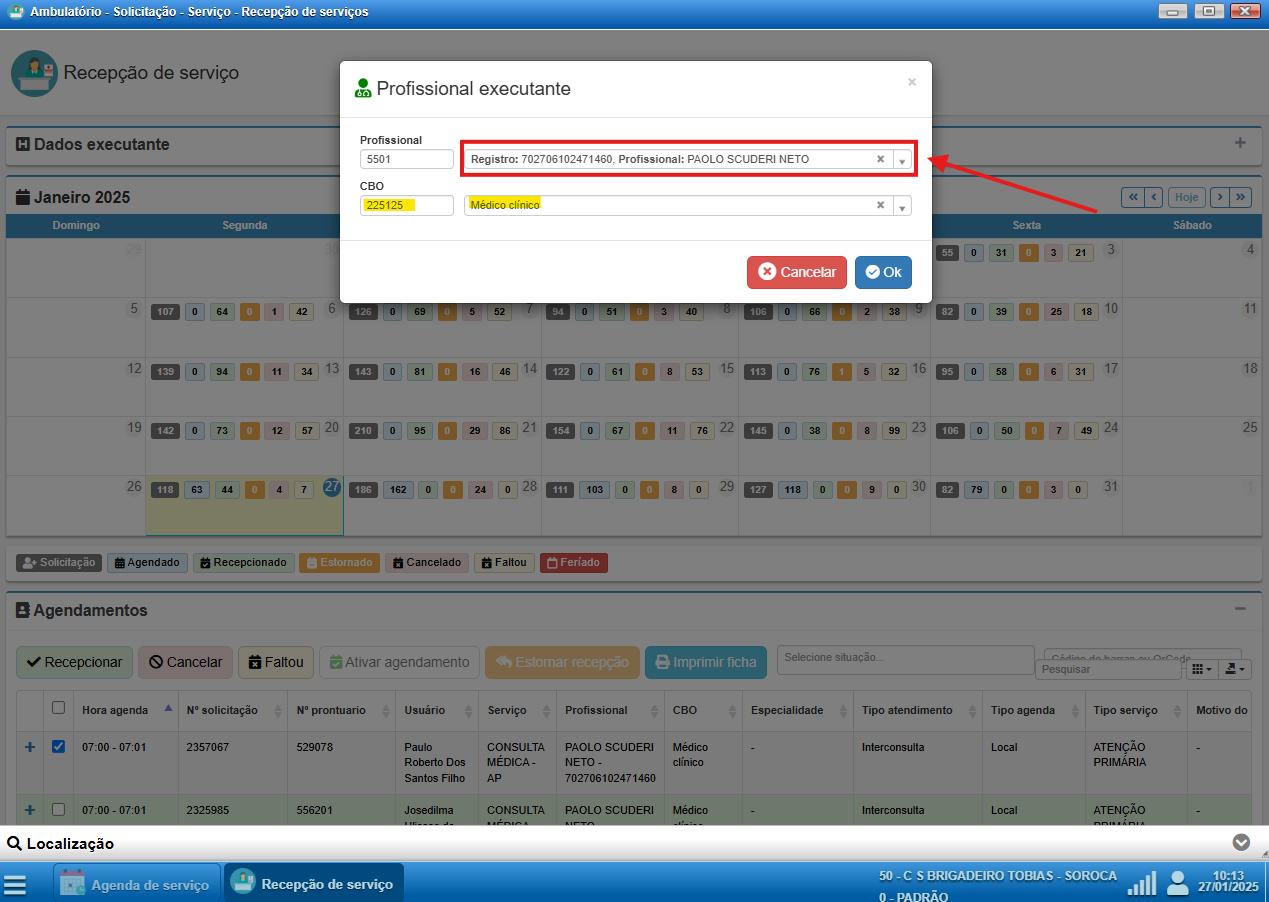Close the Profissional executante dialog
This screenshot has width=1269, height=902.
911,82
